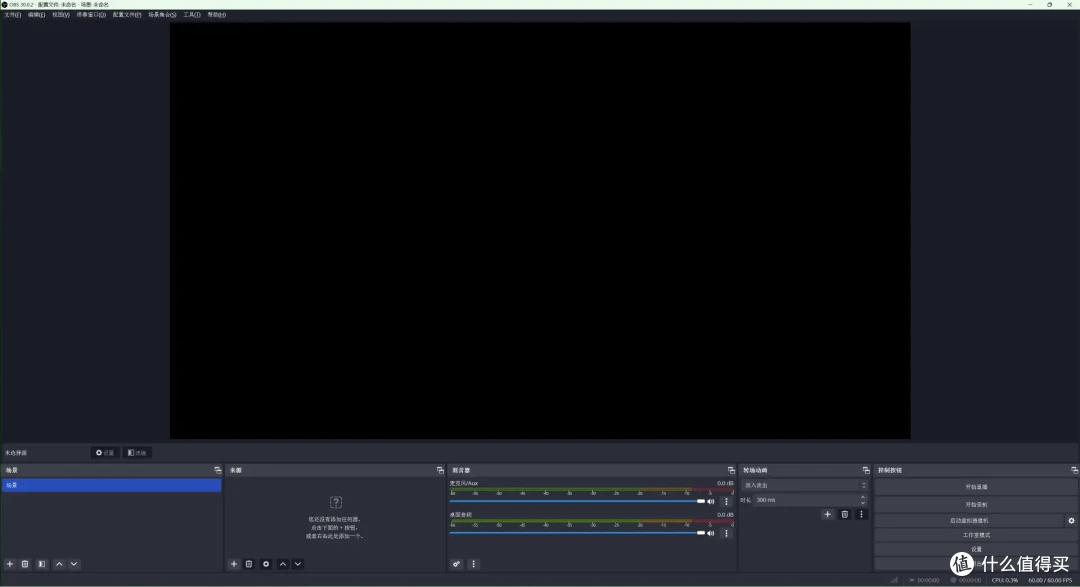Move source up in Sources panel
The width and height of the screenshot is (1080, 587).
tap(282, 564)
